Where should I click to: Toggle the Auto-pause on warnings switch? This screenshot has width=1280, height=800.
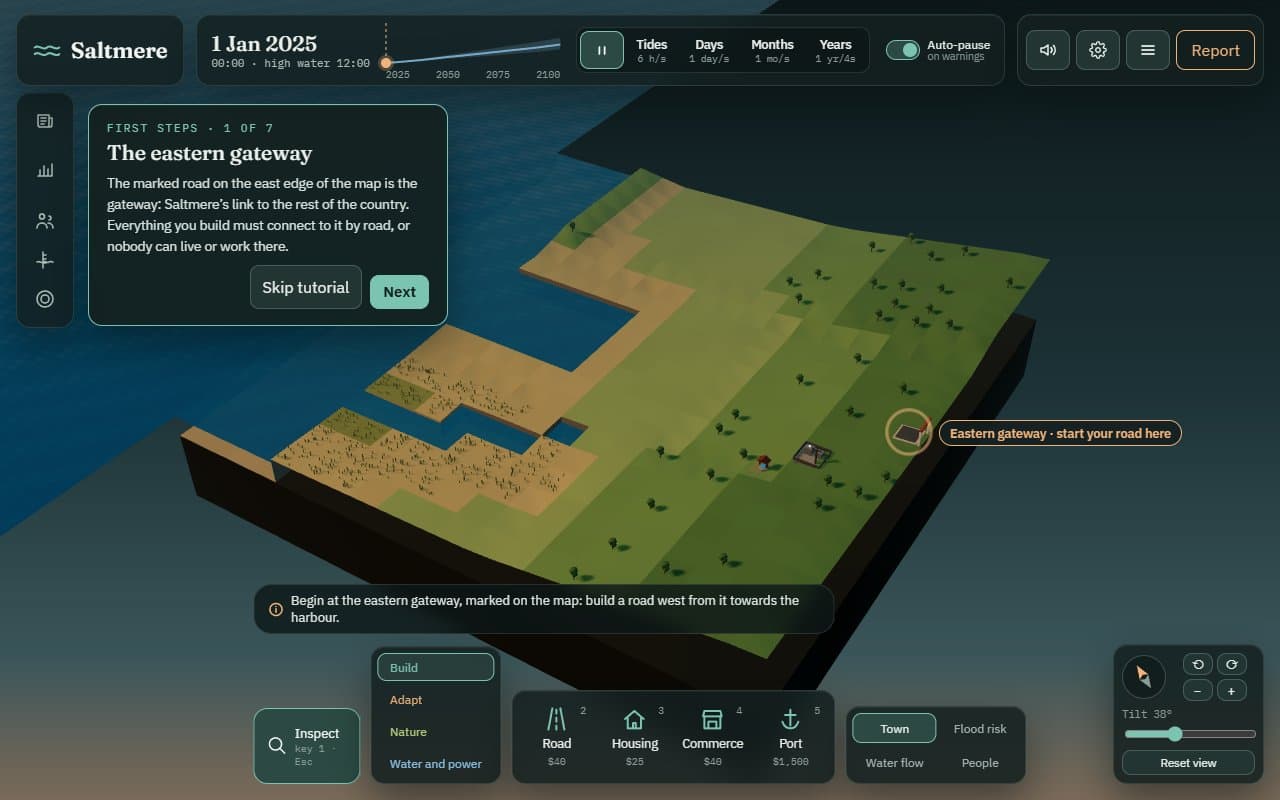click(x=903, y=50)
